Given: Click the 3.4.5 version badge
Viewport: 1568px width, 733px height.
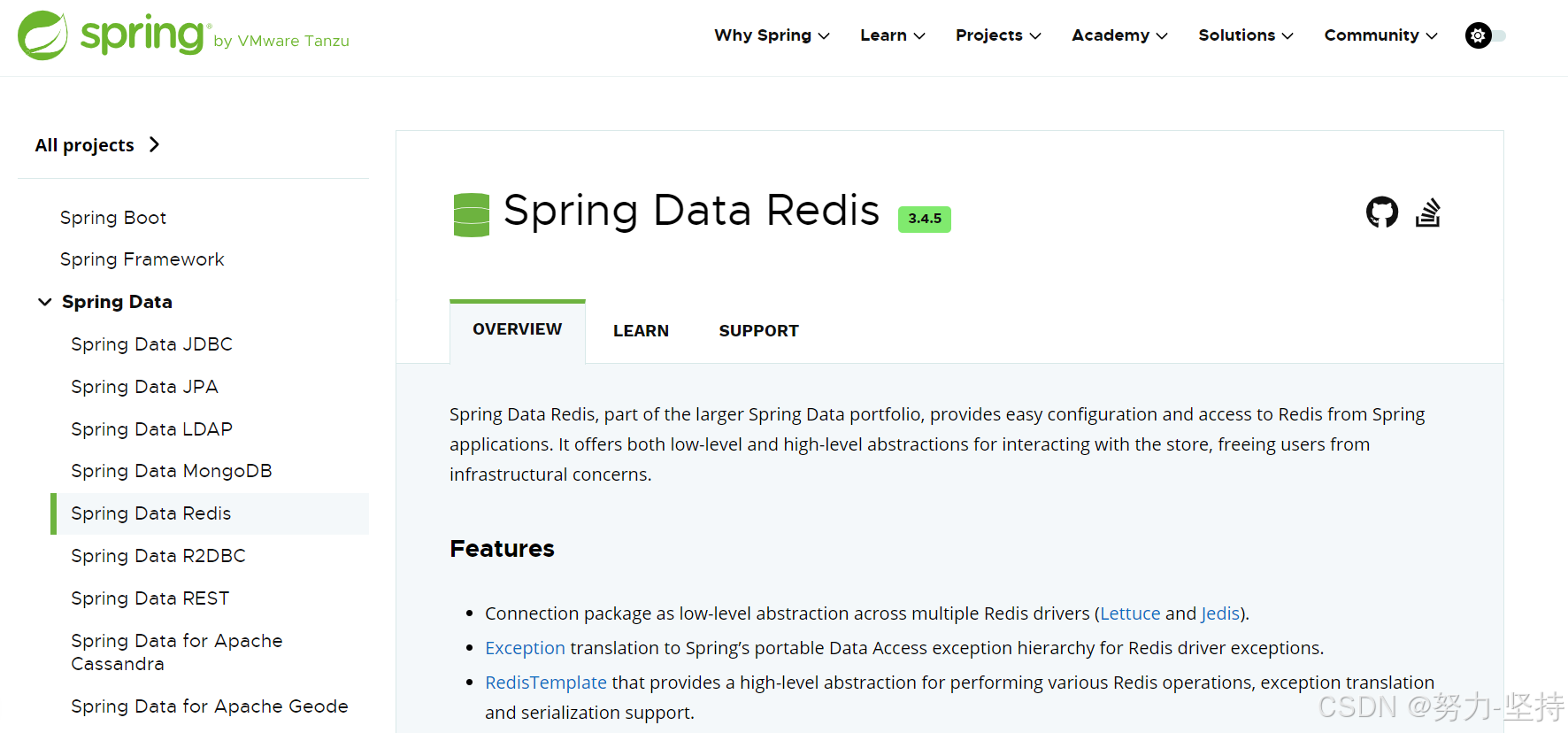Looking at the screenshot, I should point(924,219).
